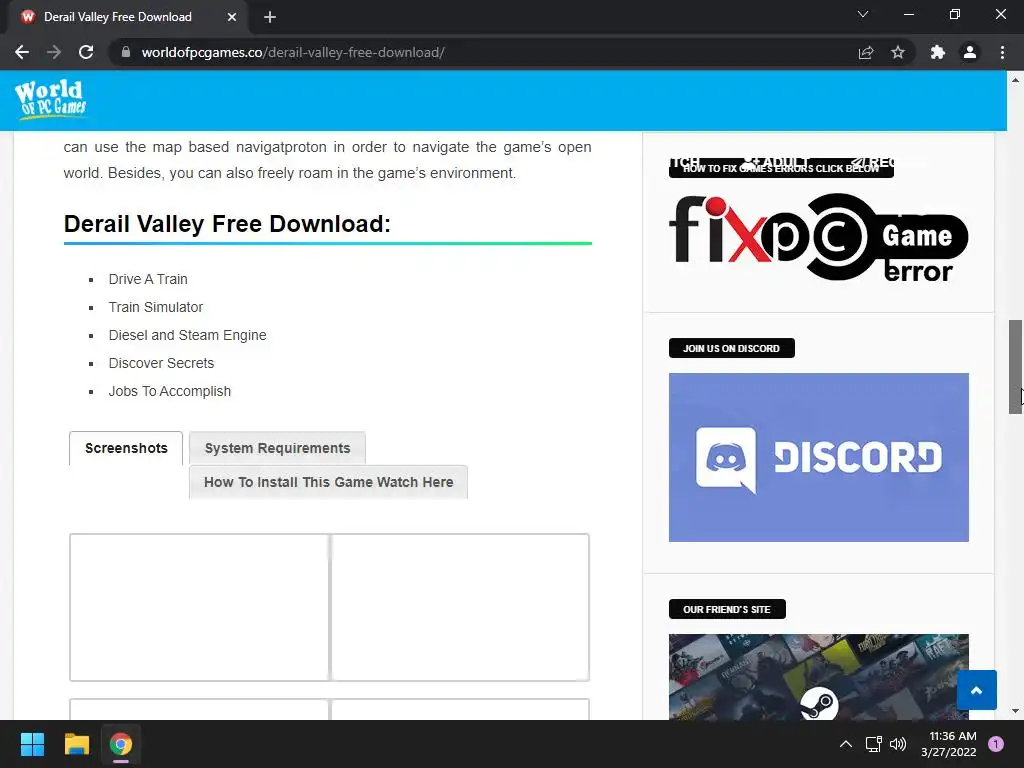Click the World of PC Games logo
This screenshot has width=1024, height=768.
point(50,99)
